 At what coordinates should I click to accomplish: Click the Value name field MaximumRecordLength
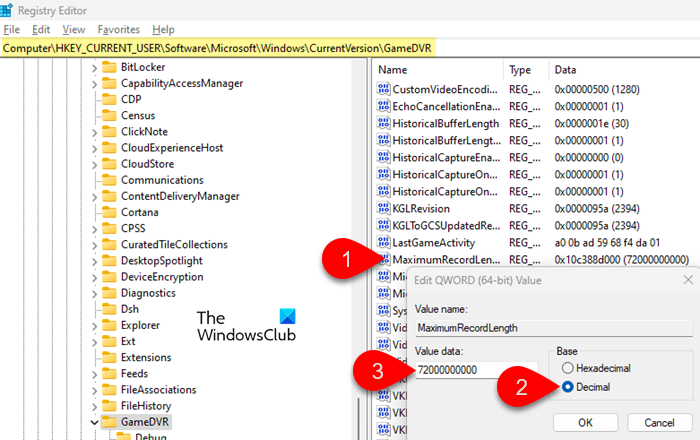554,328
